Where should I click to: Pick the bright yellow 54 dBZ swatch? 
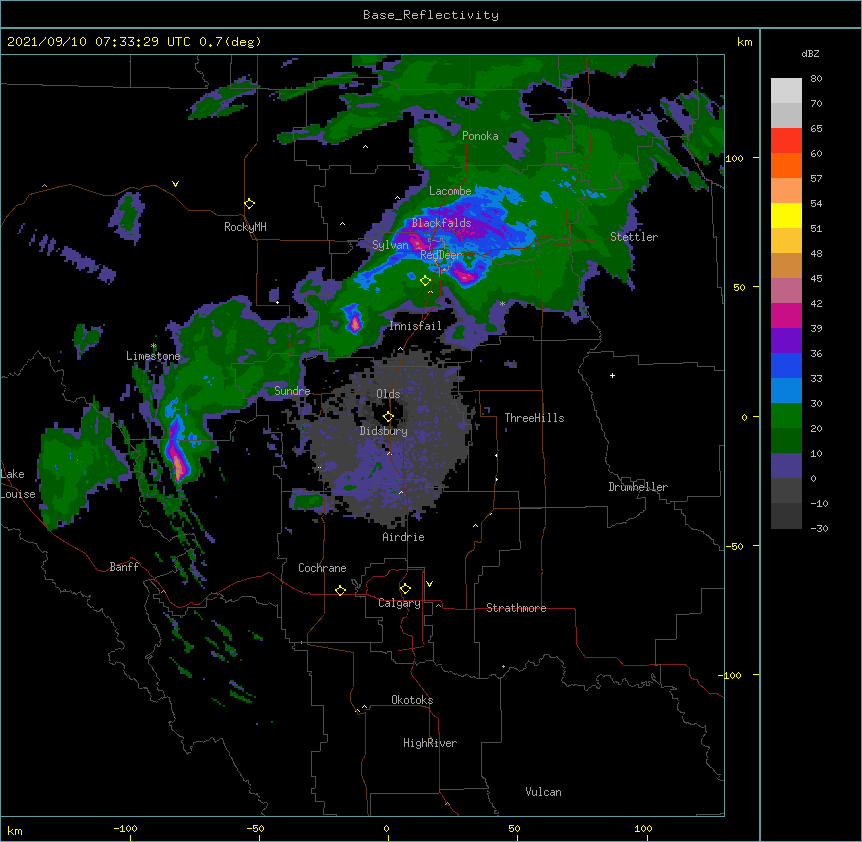coord(786,215)
